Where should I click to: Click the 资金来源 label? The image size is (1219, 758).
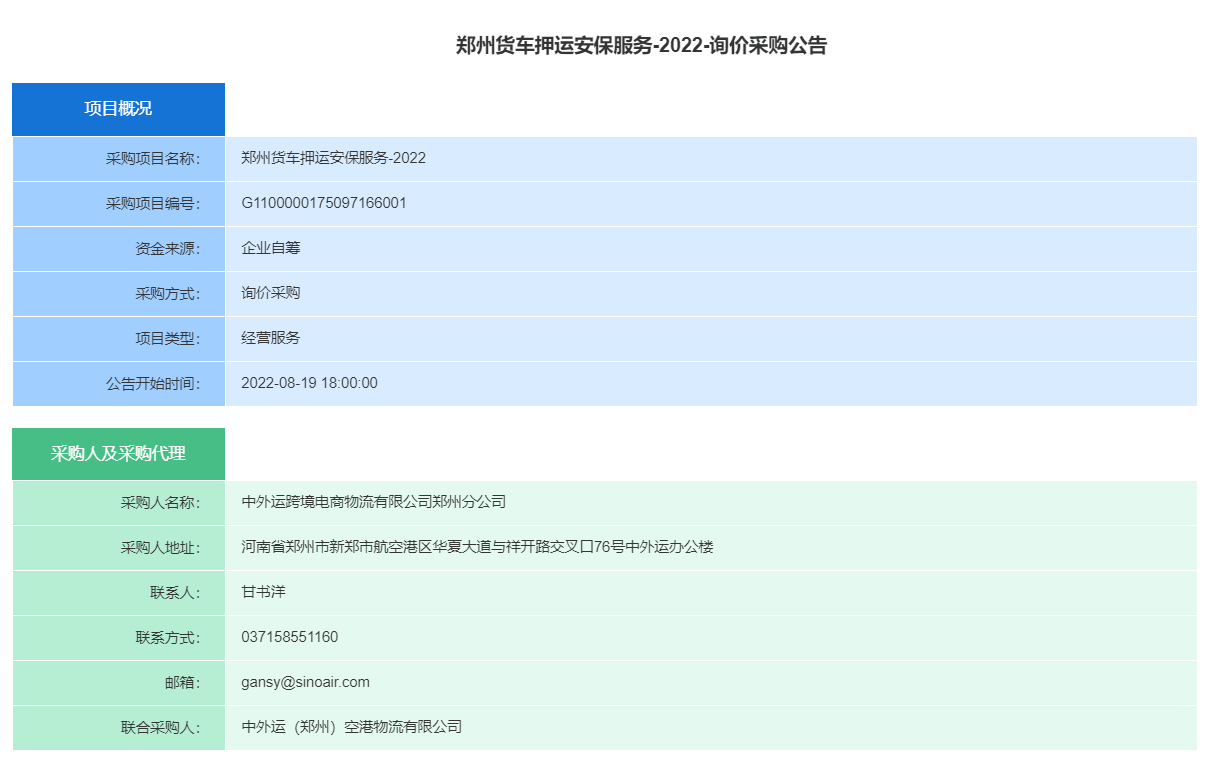point(168,249)
